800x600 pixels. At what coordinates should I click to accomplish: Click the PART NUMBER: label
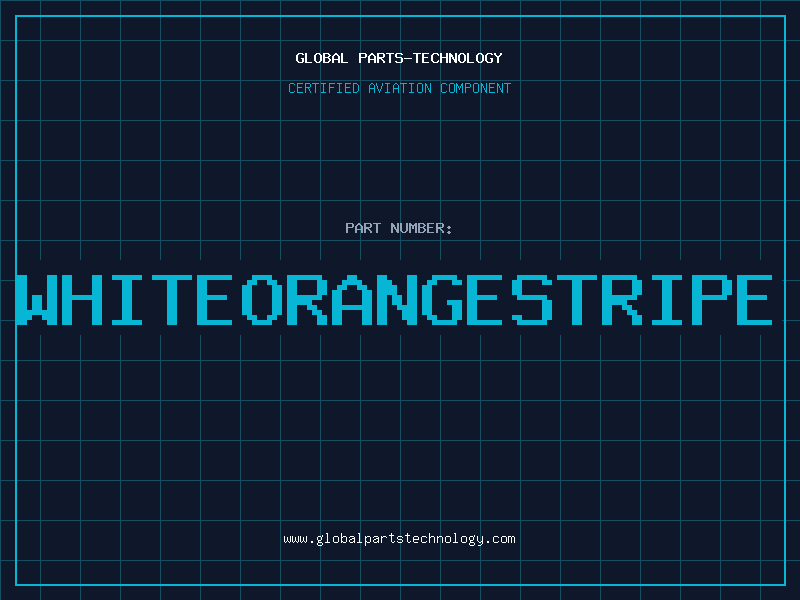click(x=399, y=228)
